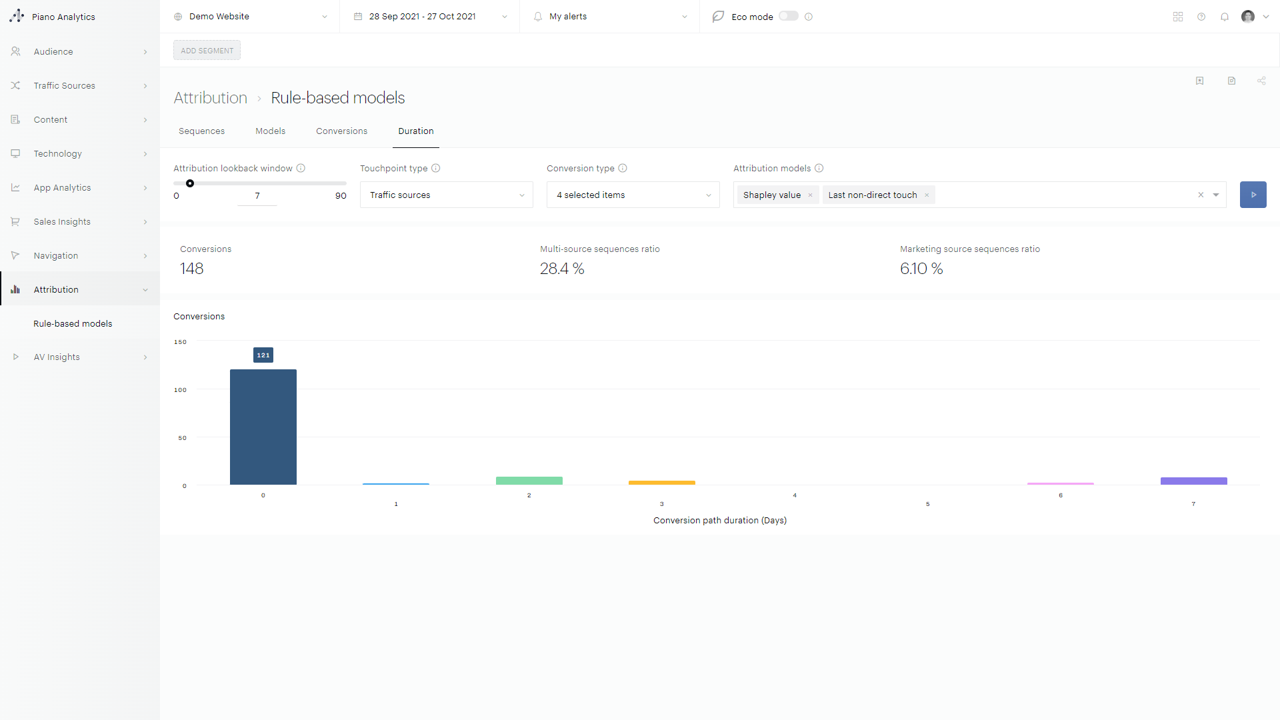Click the lookback window value field

pyautogui.click(x=257, y=196)
